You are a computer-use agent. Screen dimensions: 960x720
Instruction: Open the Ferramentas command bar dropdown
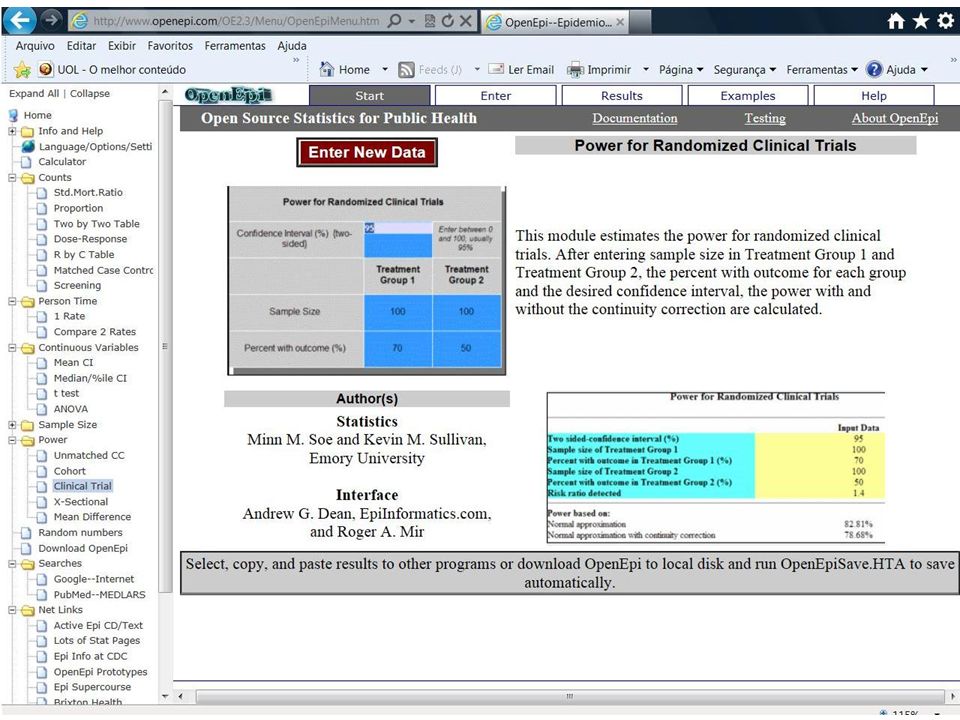[822, 70]
